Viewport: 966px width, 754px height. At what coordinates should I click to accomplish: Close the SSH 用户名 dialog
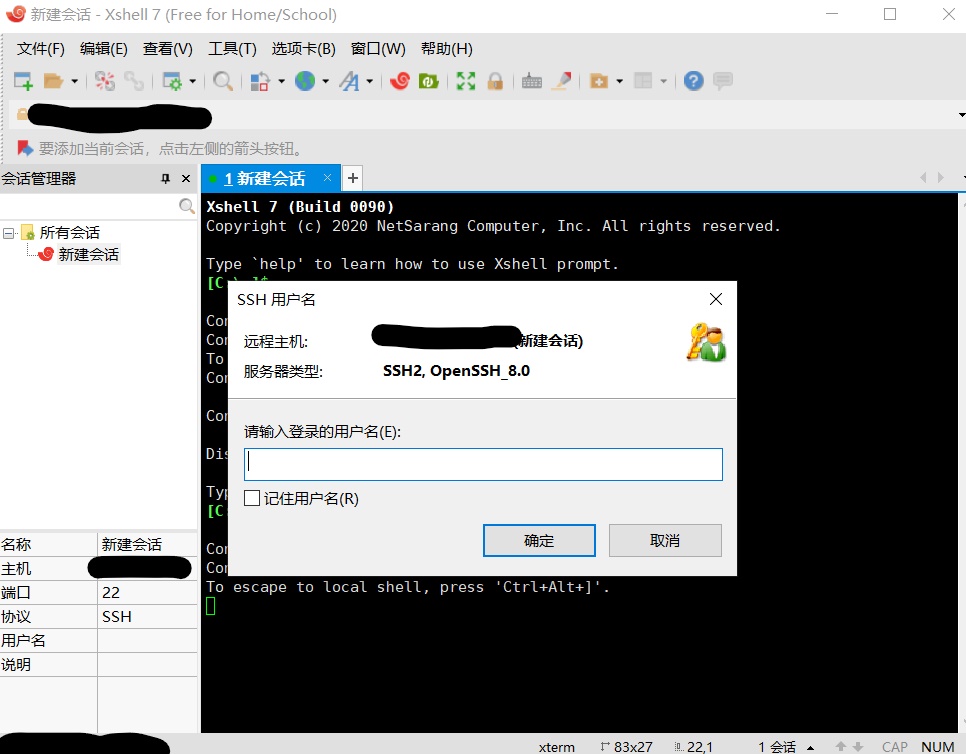715,299
